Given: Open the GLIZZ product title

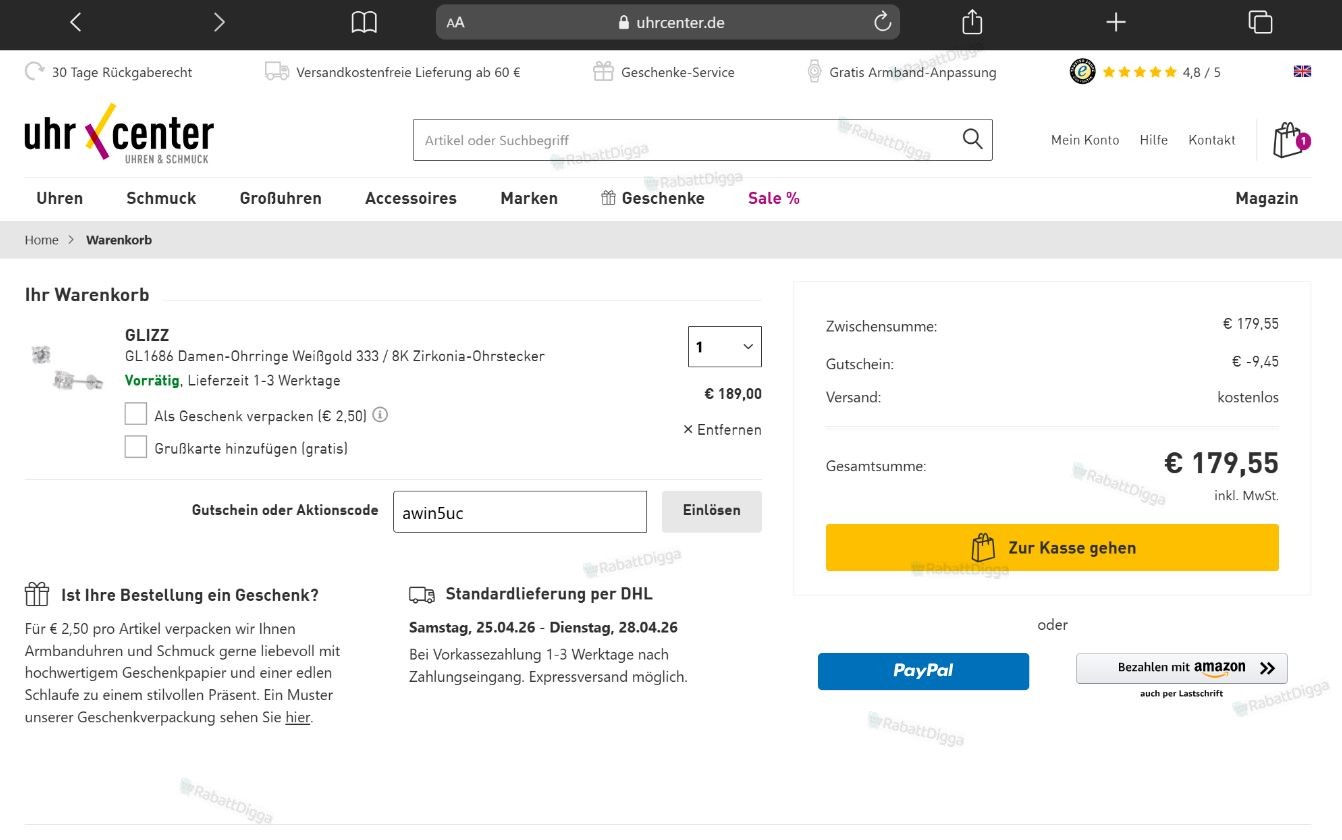Looking at the screenshot, I should (147, 335).
